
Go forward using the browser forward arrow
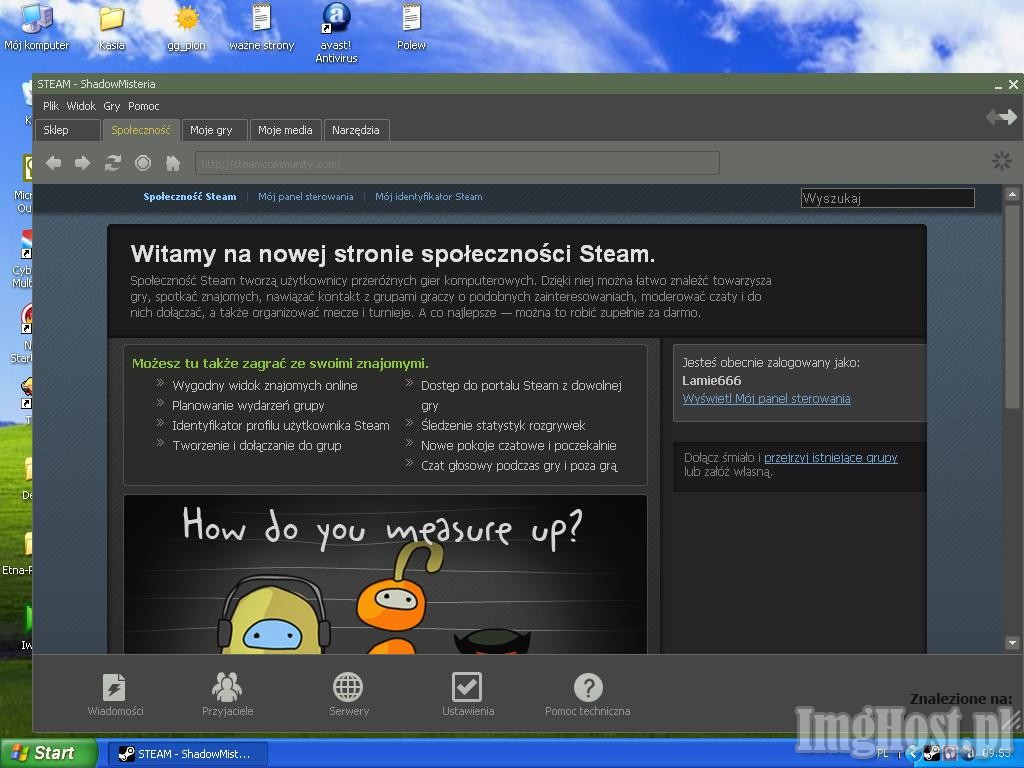coord(83,163)
